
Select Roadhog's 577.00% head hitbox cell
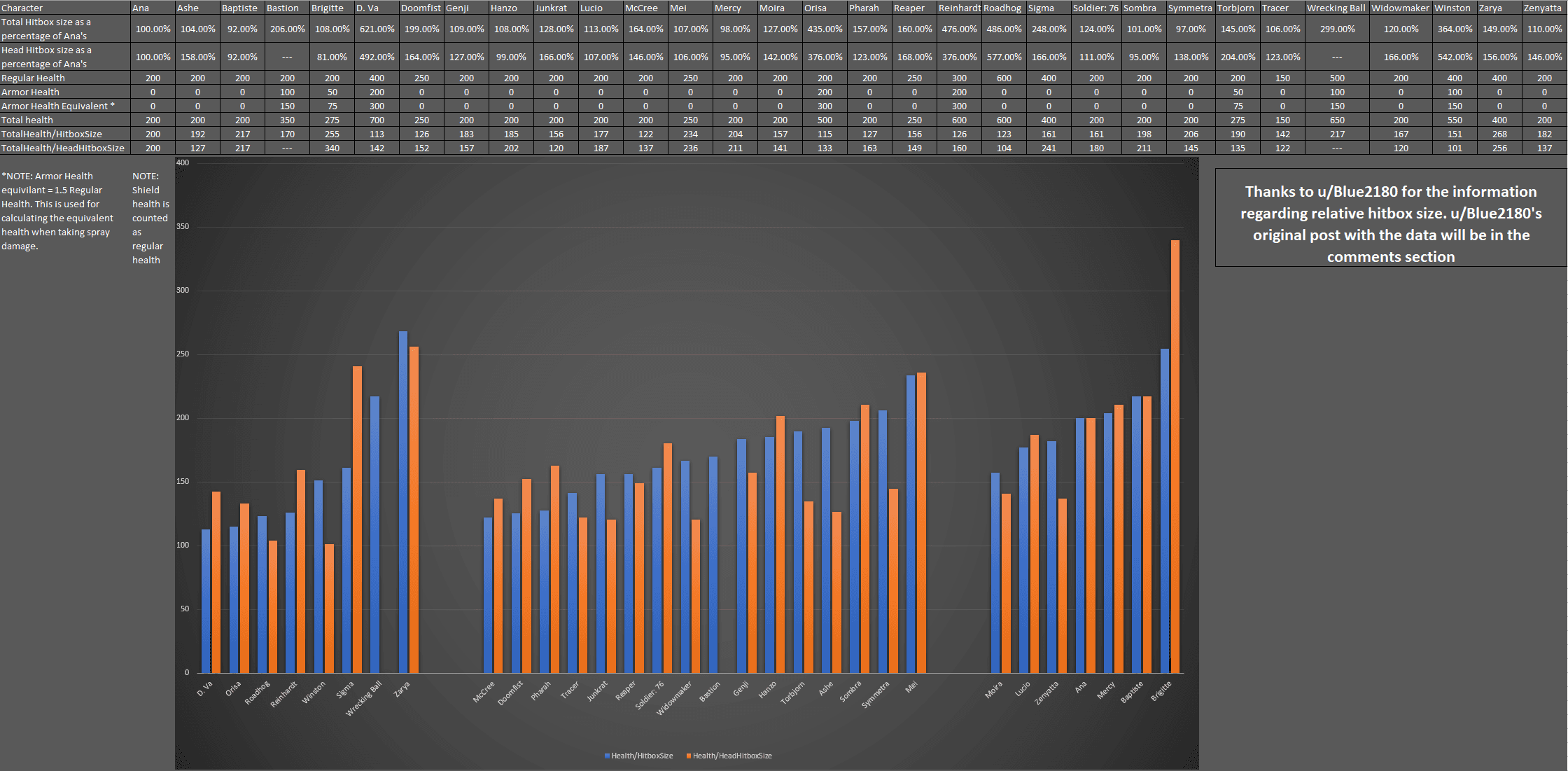tap(1004, 57)
